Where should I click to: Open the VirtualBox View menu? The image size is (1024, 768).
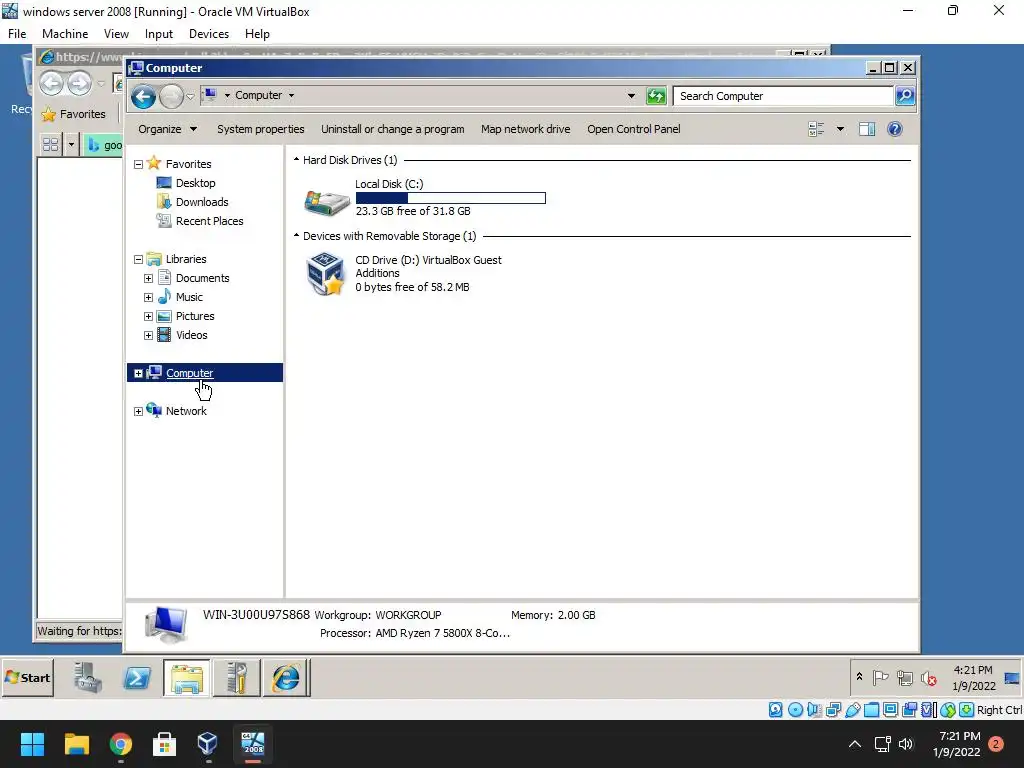[116, 34]
